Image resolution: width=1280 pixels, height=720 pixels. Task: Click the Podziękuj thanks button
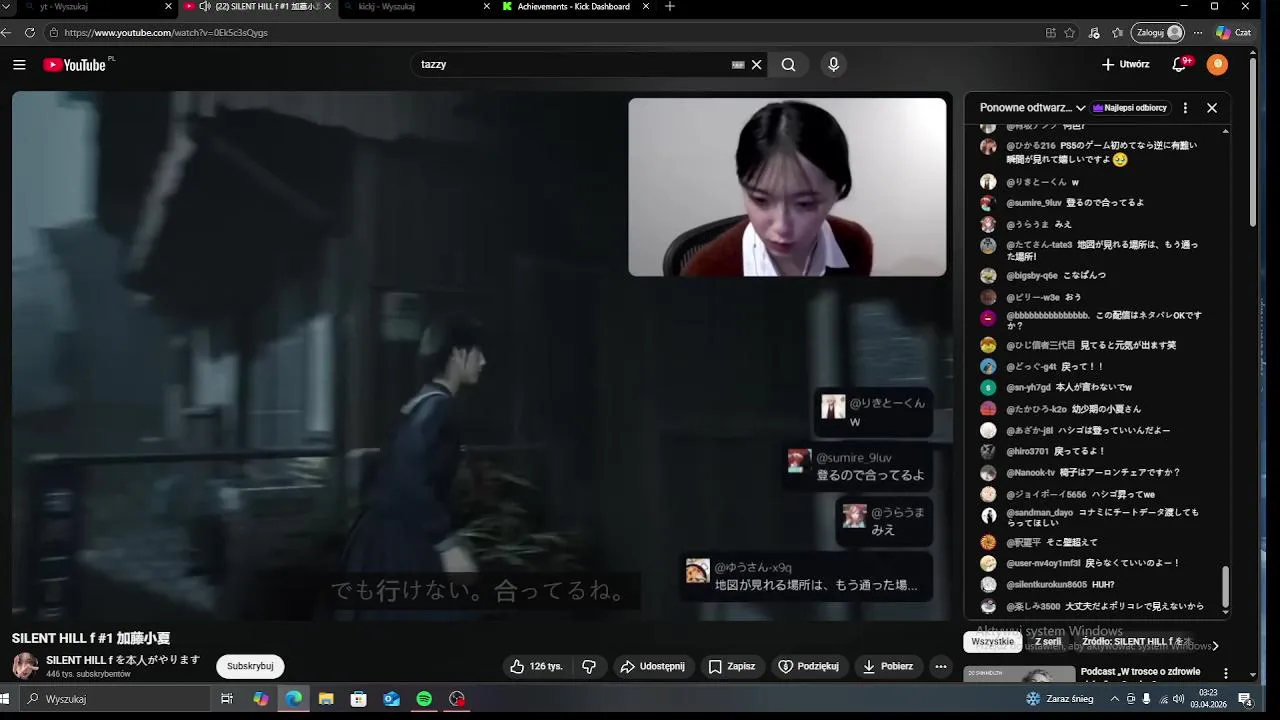tap(809, 667)
